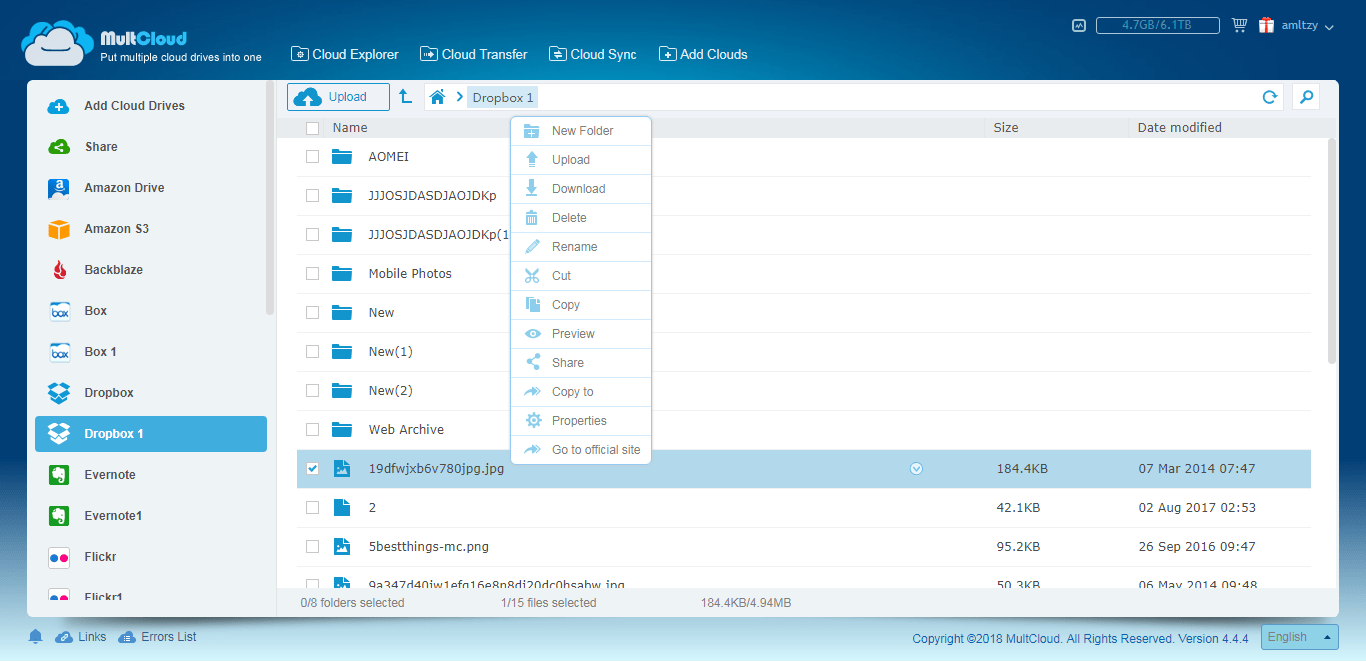This screenshot has width=1366, height=662.
Task: Open Cloud Explorer from the top navigation
Action: 344,54
